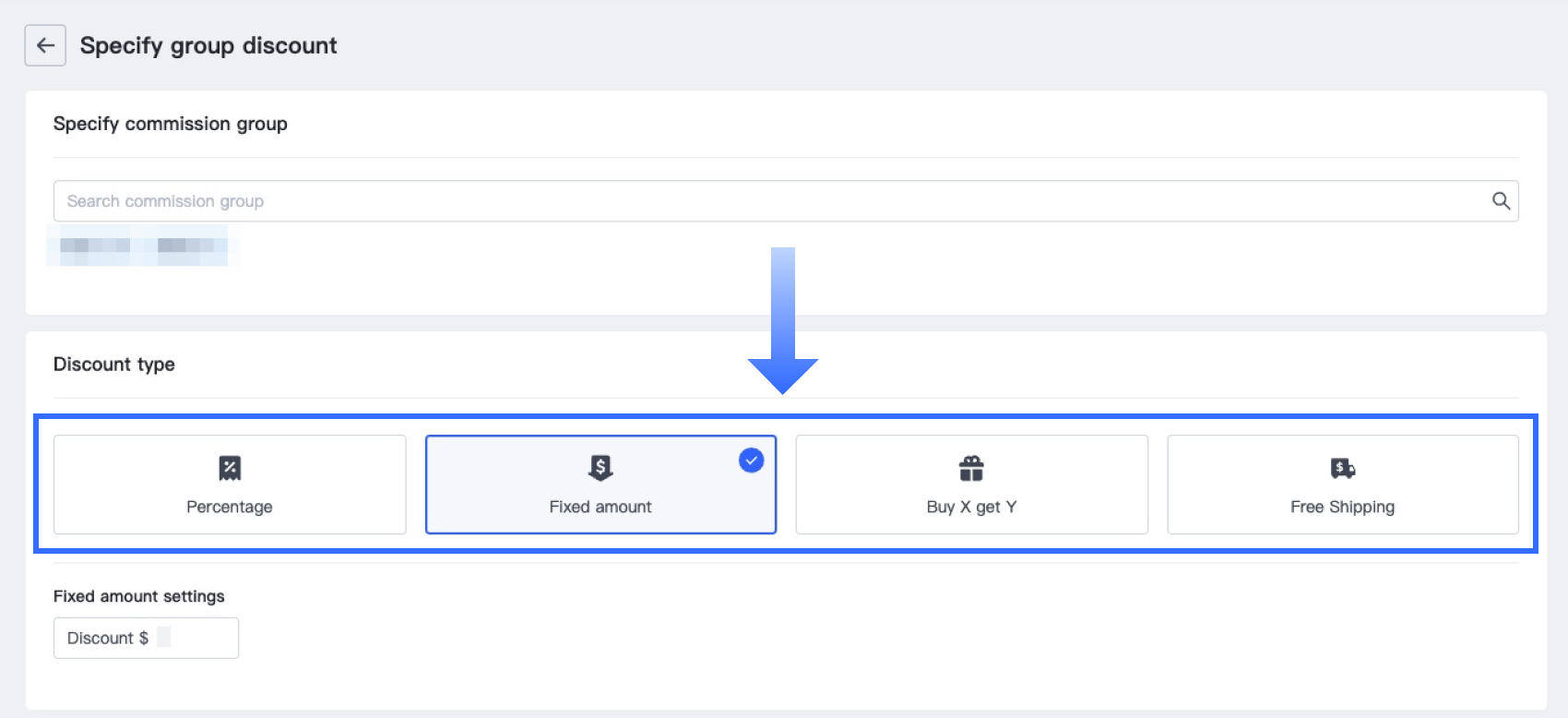This screenshot has width=1568, height=718.
Task: Click the blue checkmark on Fixed amount
Action: coord(752,460)
